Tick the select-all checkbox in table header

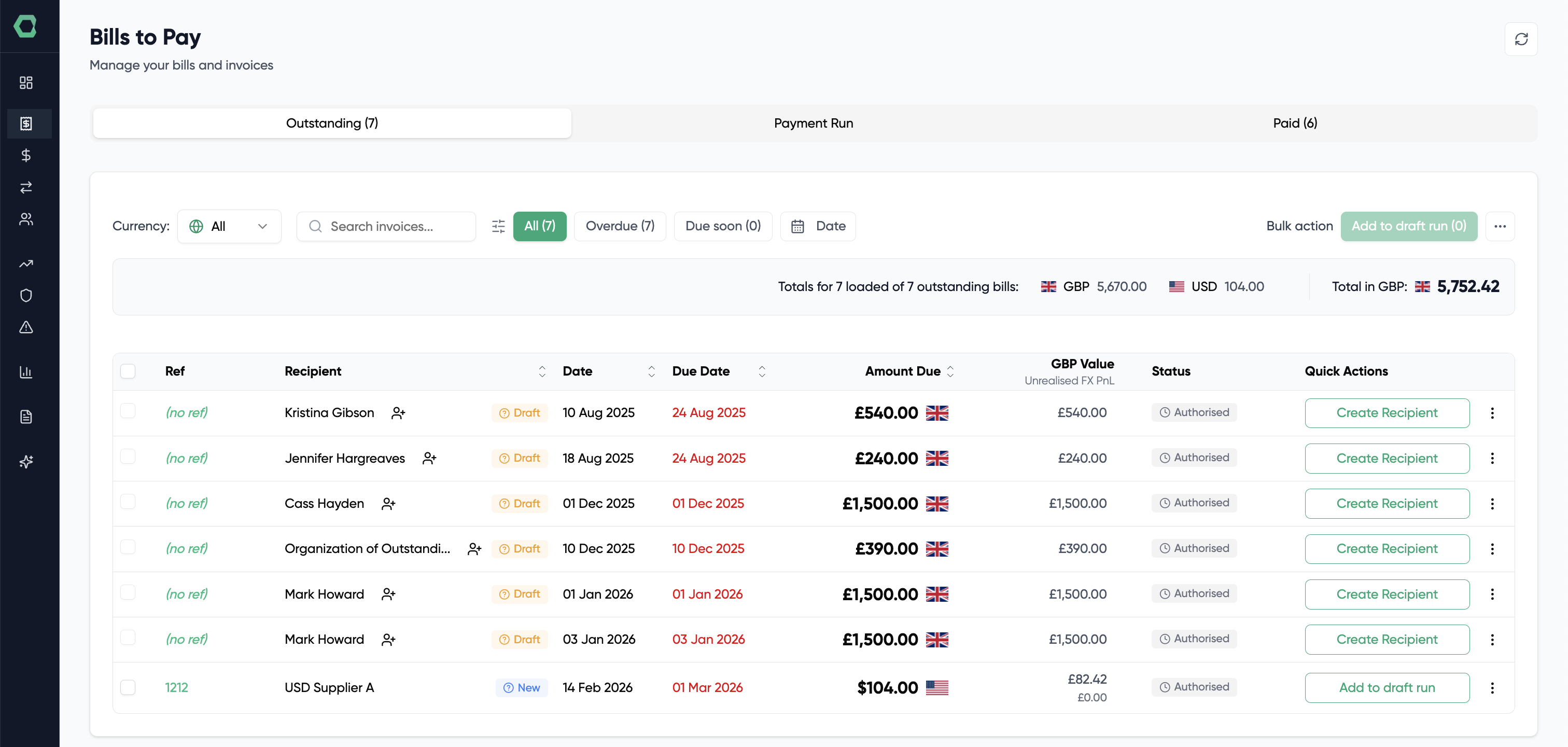click(129, 371)
